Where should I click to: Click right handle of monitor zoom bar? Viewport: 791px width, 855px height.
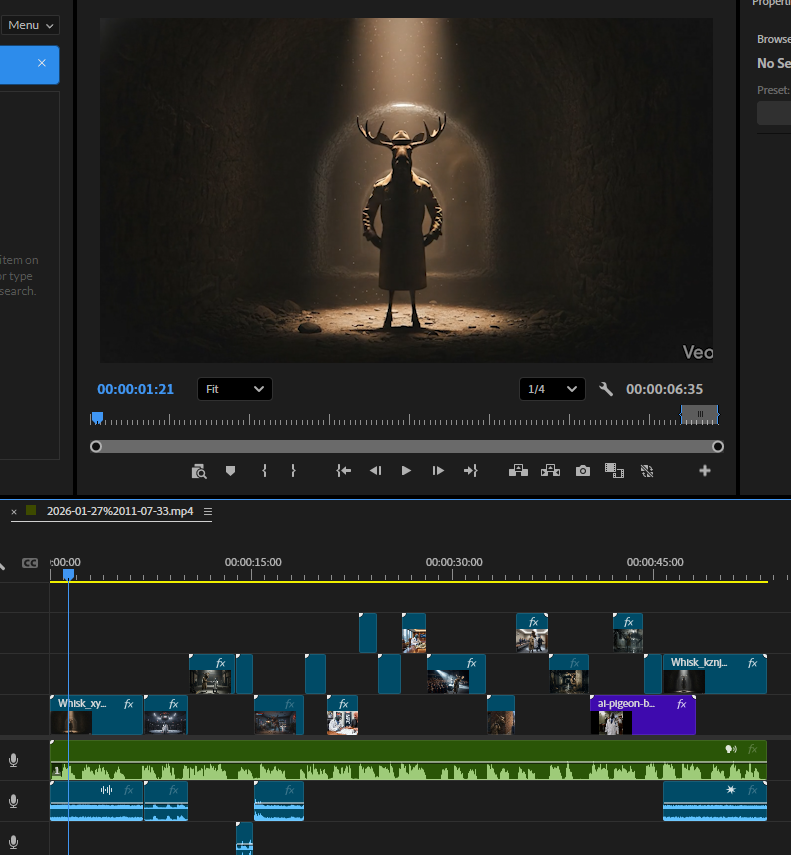[718, 447]
